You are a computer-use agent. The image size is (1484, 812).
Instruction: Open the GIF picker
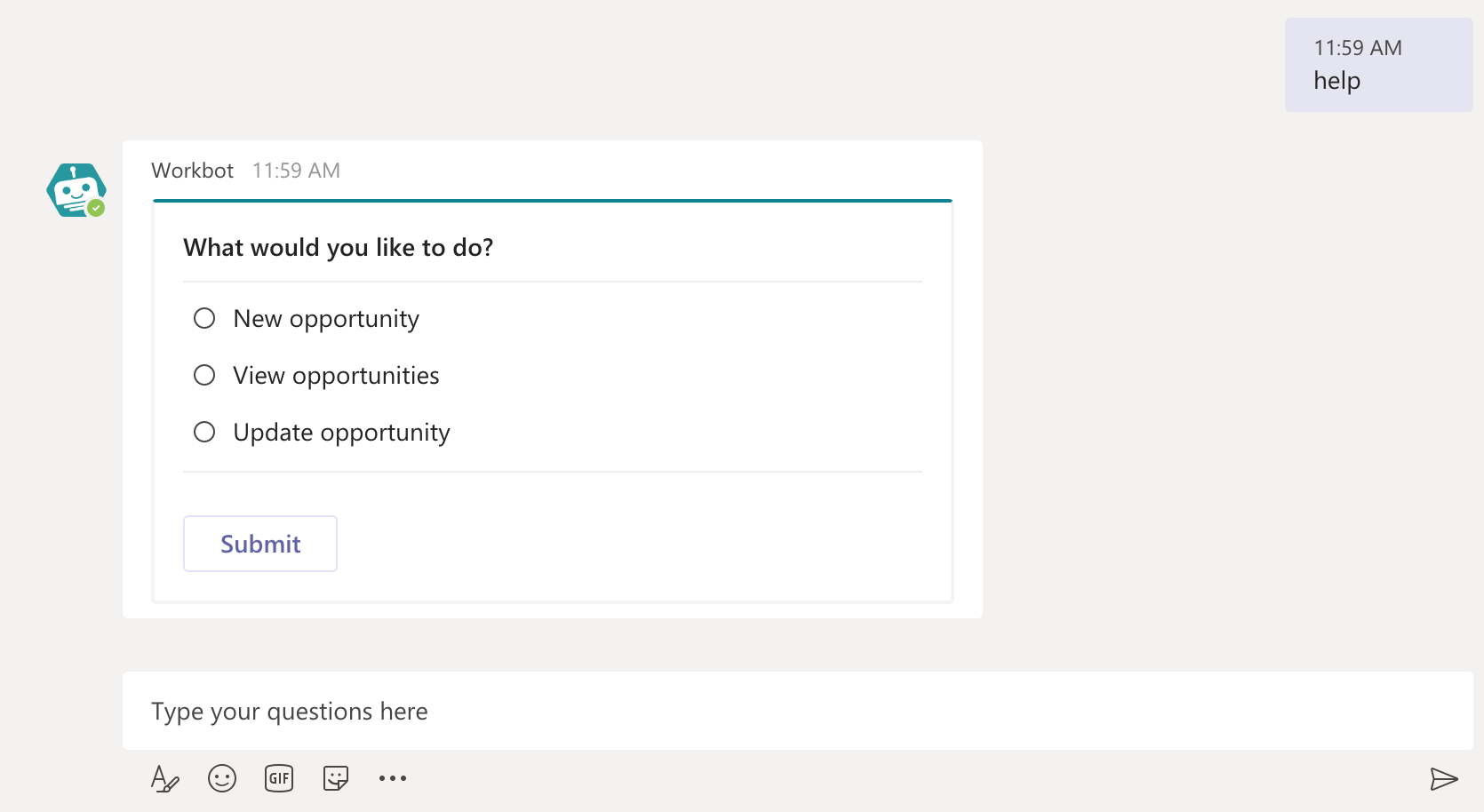pyautogui.click(x=279, y=779)
